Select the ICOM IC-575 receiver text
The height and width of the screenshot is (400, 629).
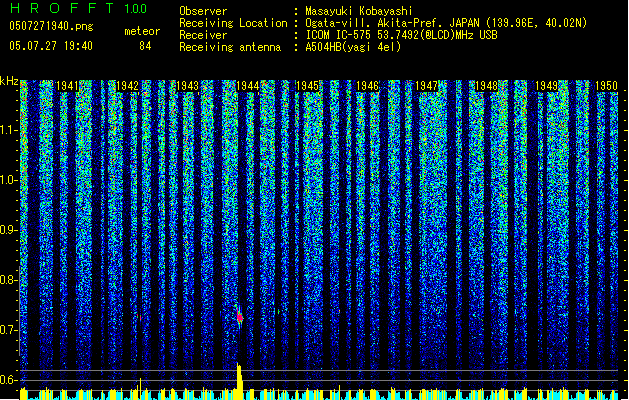pyautogui.click(x=402, y=35)
